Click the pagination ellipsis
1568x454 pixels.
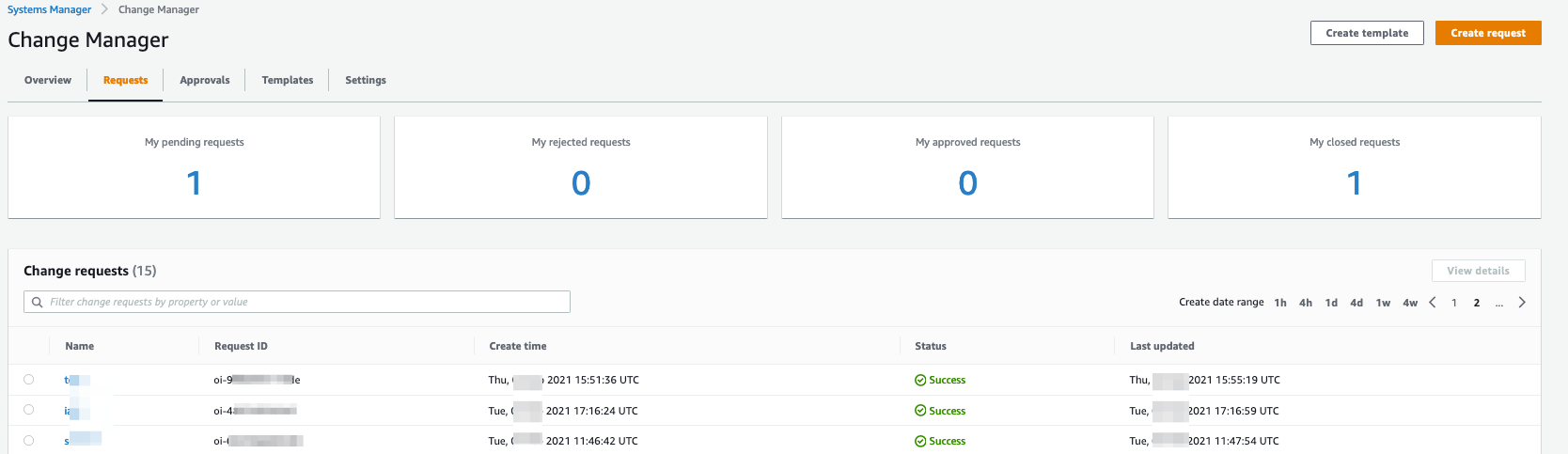pos(1499,303)
